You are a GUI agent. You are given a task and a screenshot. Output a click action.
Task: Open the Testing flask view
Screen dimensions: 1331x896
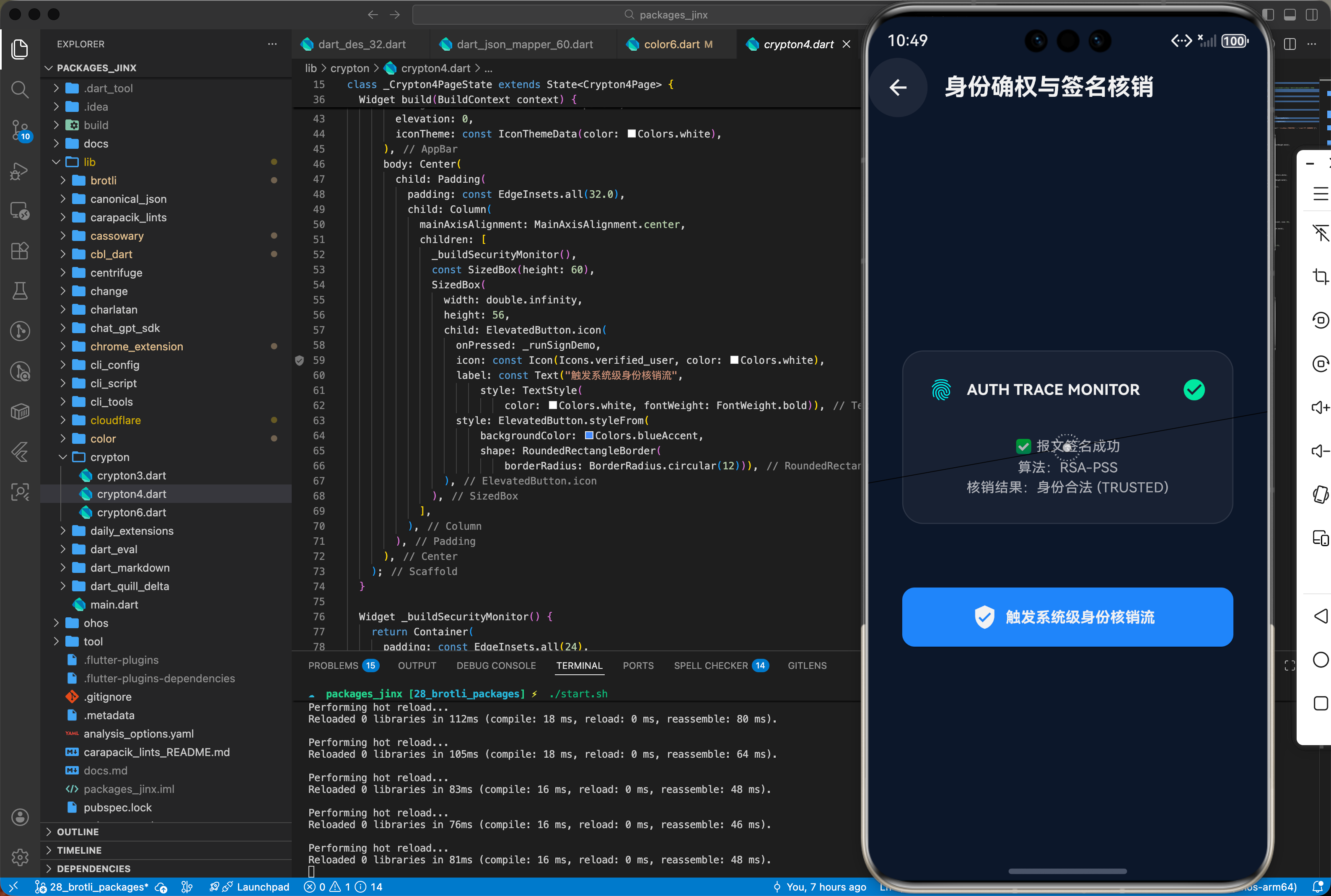pos(20,291)
